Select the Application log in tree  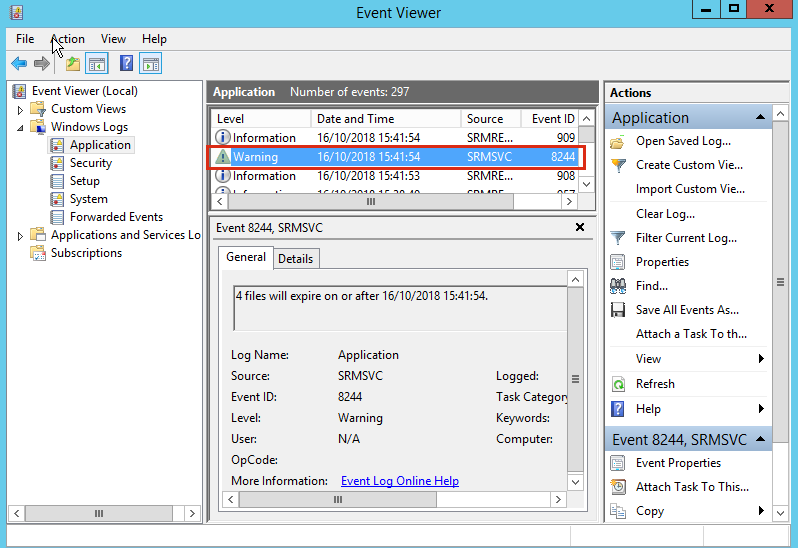click(x=100, y=145)
